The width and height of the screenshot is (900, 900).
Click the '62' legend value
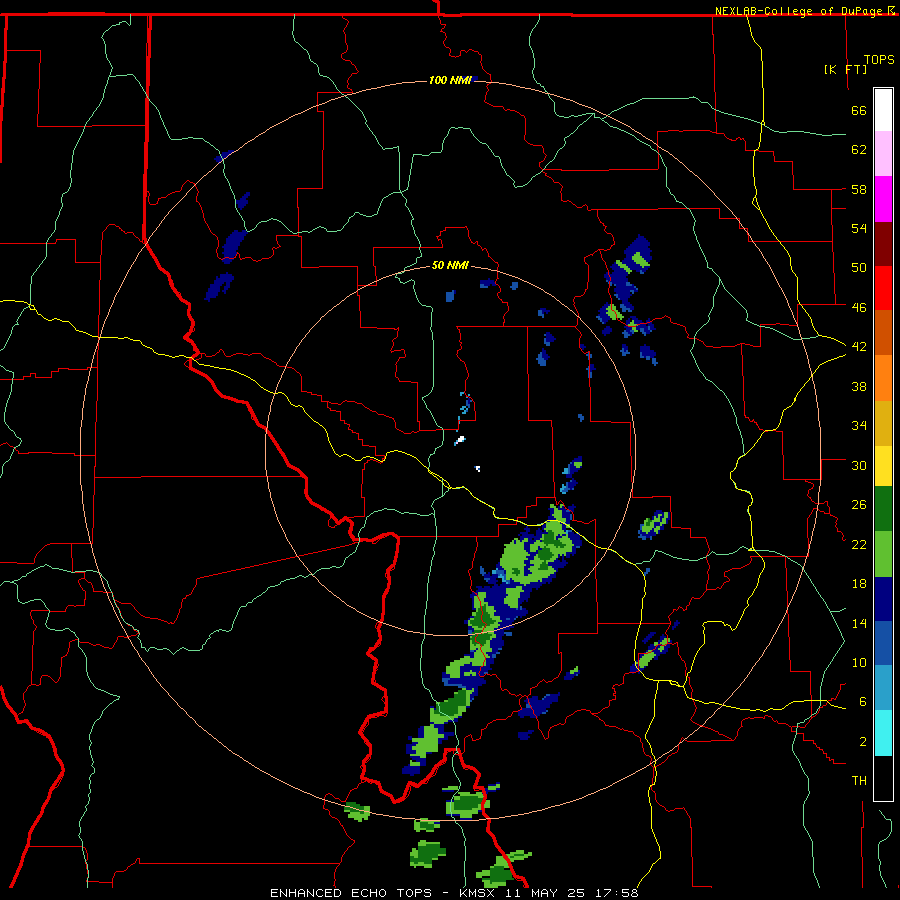tap(859, 150)
